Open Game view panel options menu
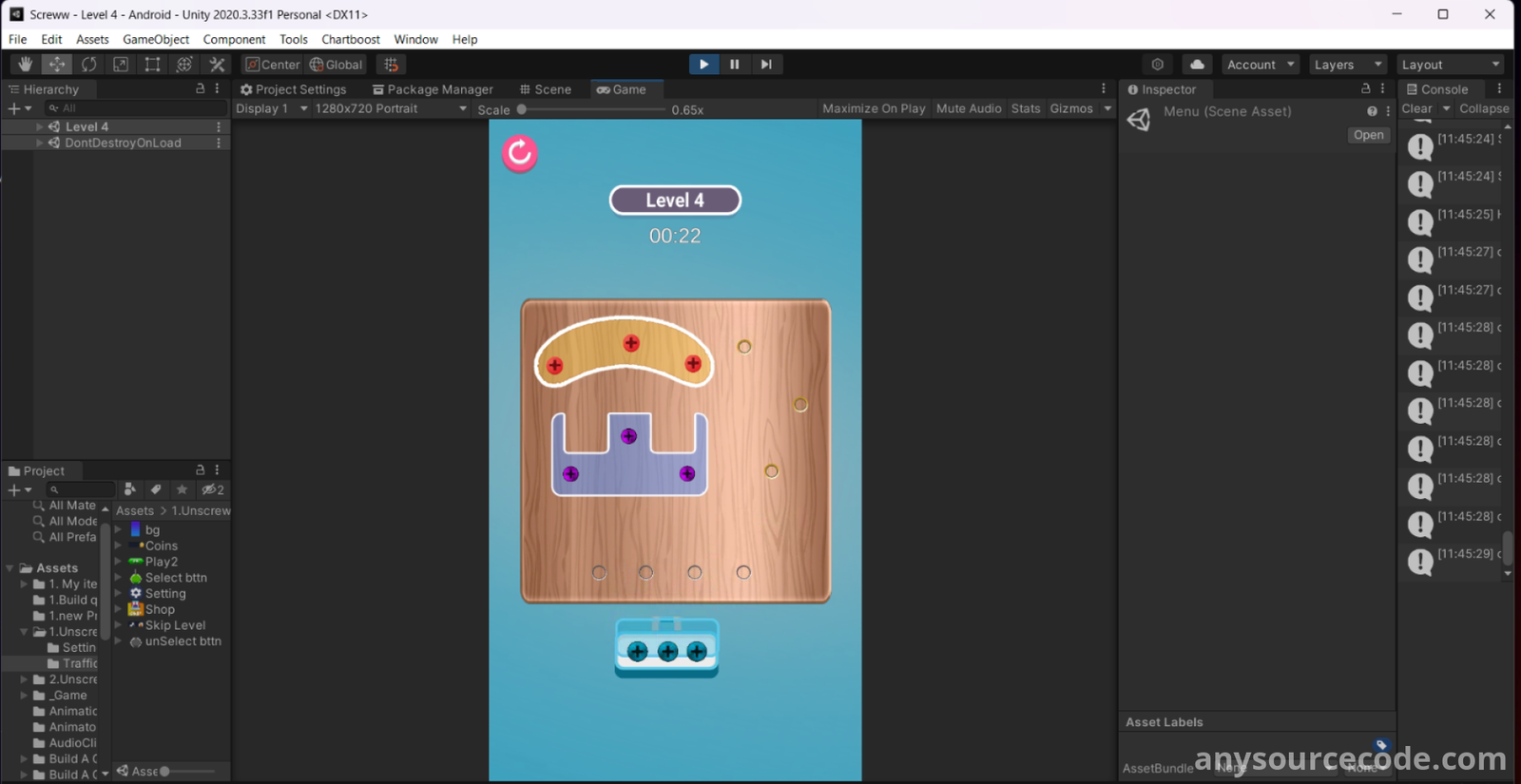The width and height of the screenshot is (1521, 784). (1104, 88)
